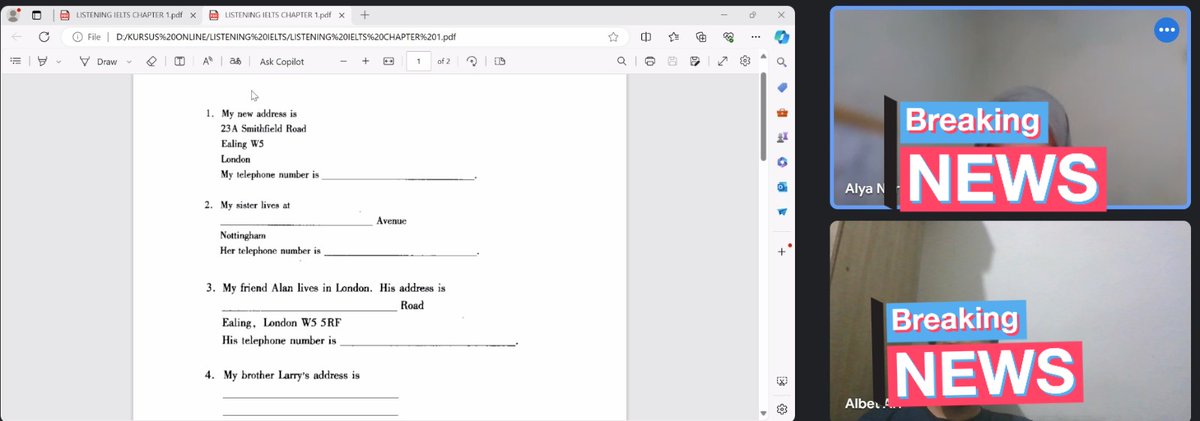Open sidebar Shopping tag icon
The width and height of the screenshot is (1200, 421).
point(782,87)
